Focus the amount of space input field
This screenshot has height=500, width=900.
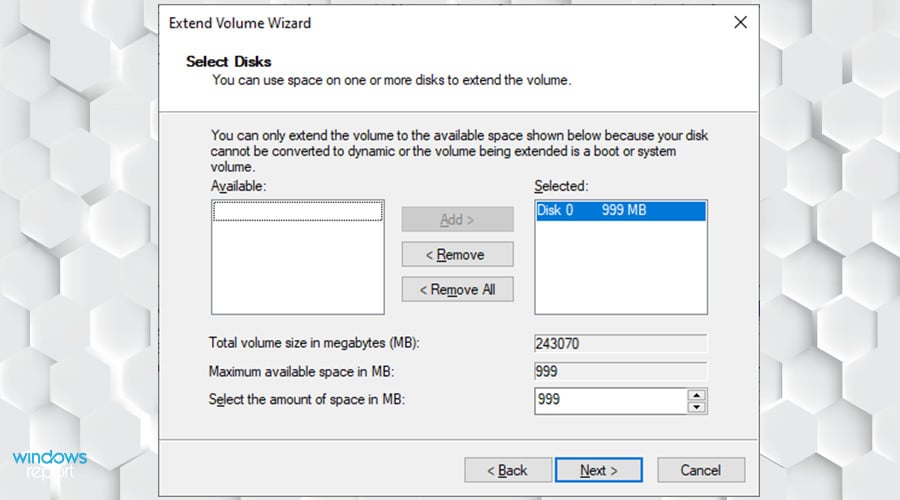[x=610, y=400]
